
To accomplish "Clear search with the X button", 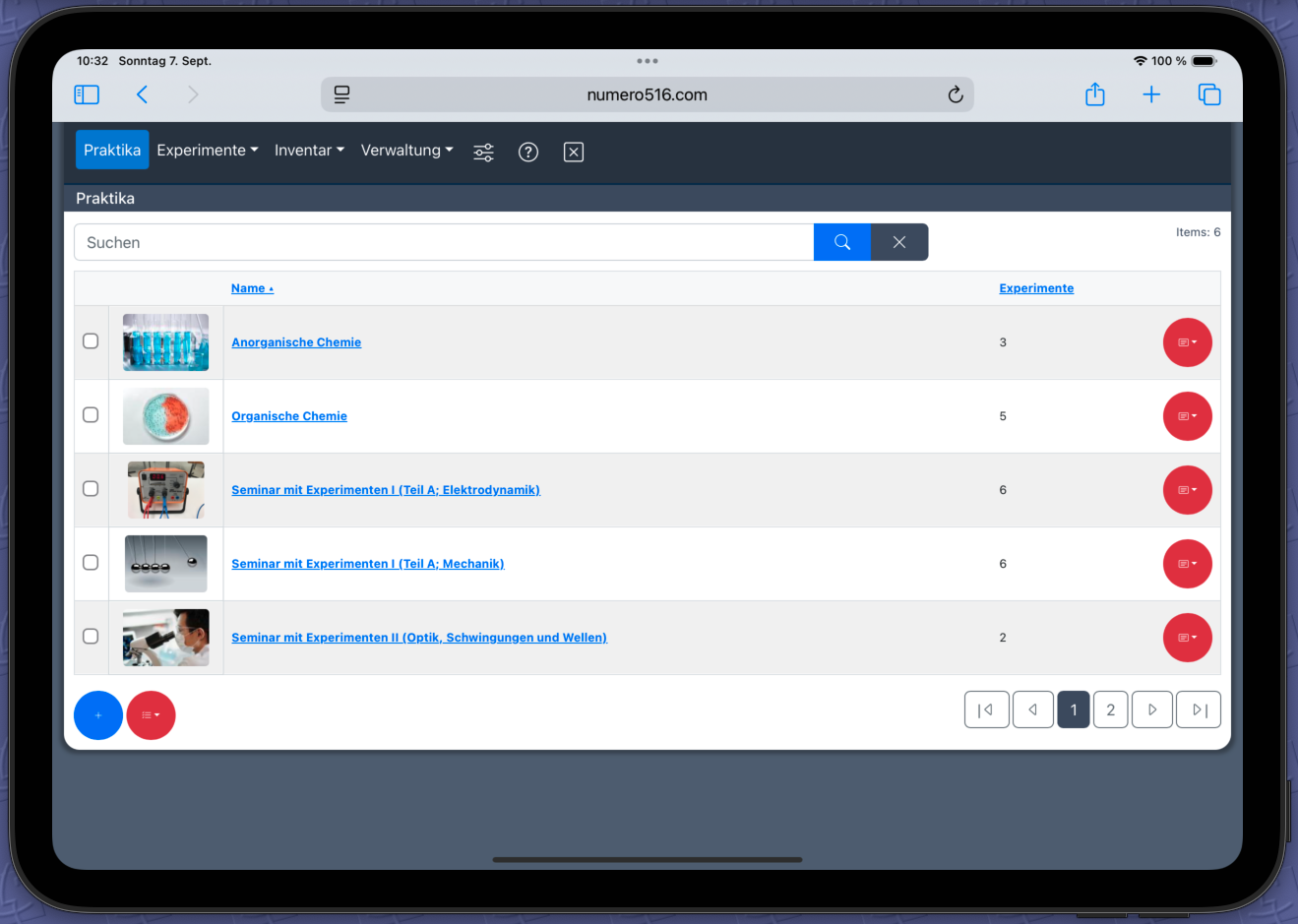I will [x=898, y=242].
